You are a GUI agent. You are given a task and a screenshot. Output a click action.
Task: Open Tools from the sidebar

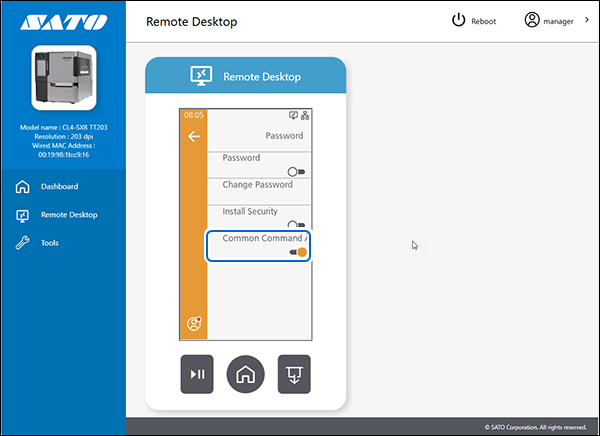coord(49,243)
